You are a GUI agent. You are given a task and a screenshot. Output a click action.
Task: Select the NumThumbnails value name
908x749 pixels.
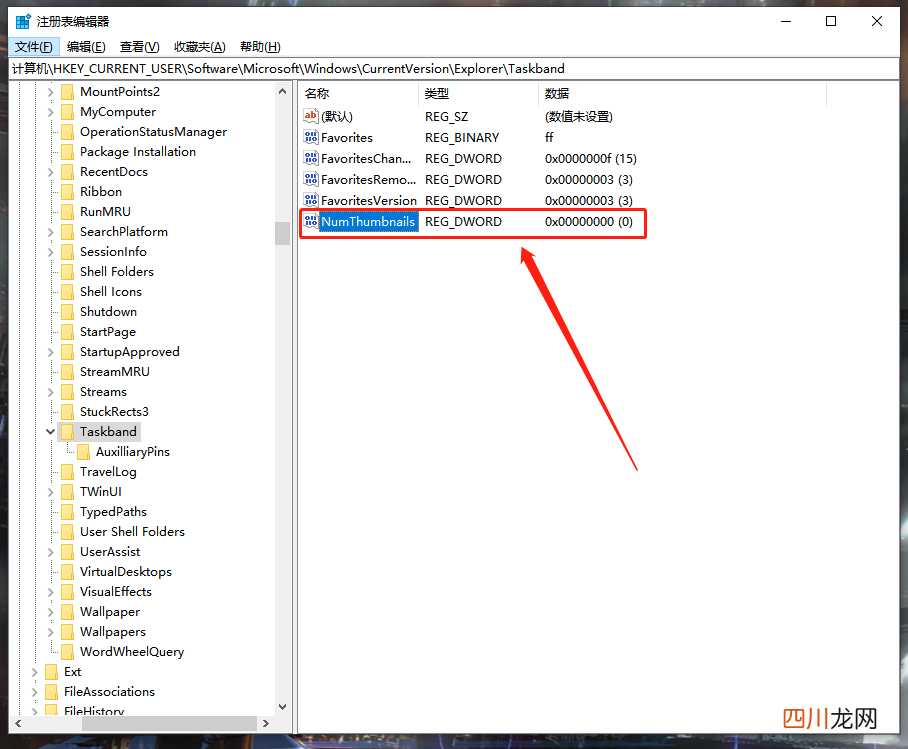point(368,221)
